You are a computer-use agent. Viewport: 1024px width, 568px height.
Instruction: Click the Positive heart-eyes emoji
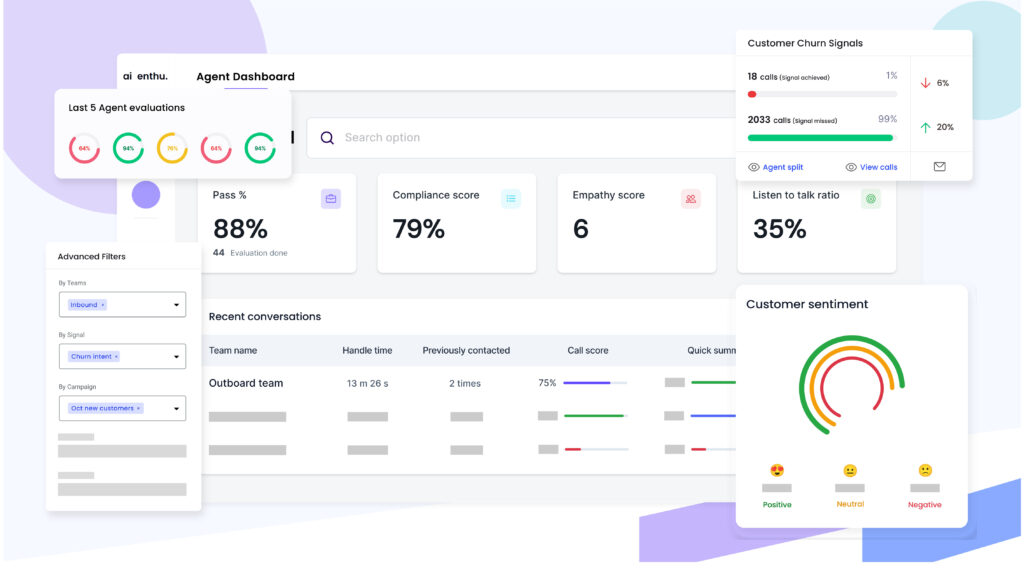click(777, 471)
